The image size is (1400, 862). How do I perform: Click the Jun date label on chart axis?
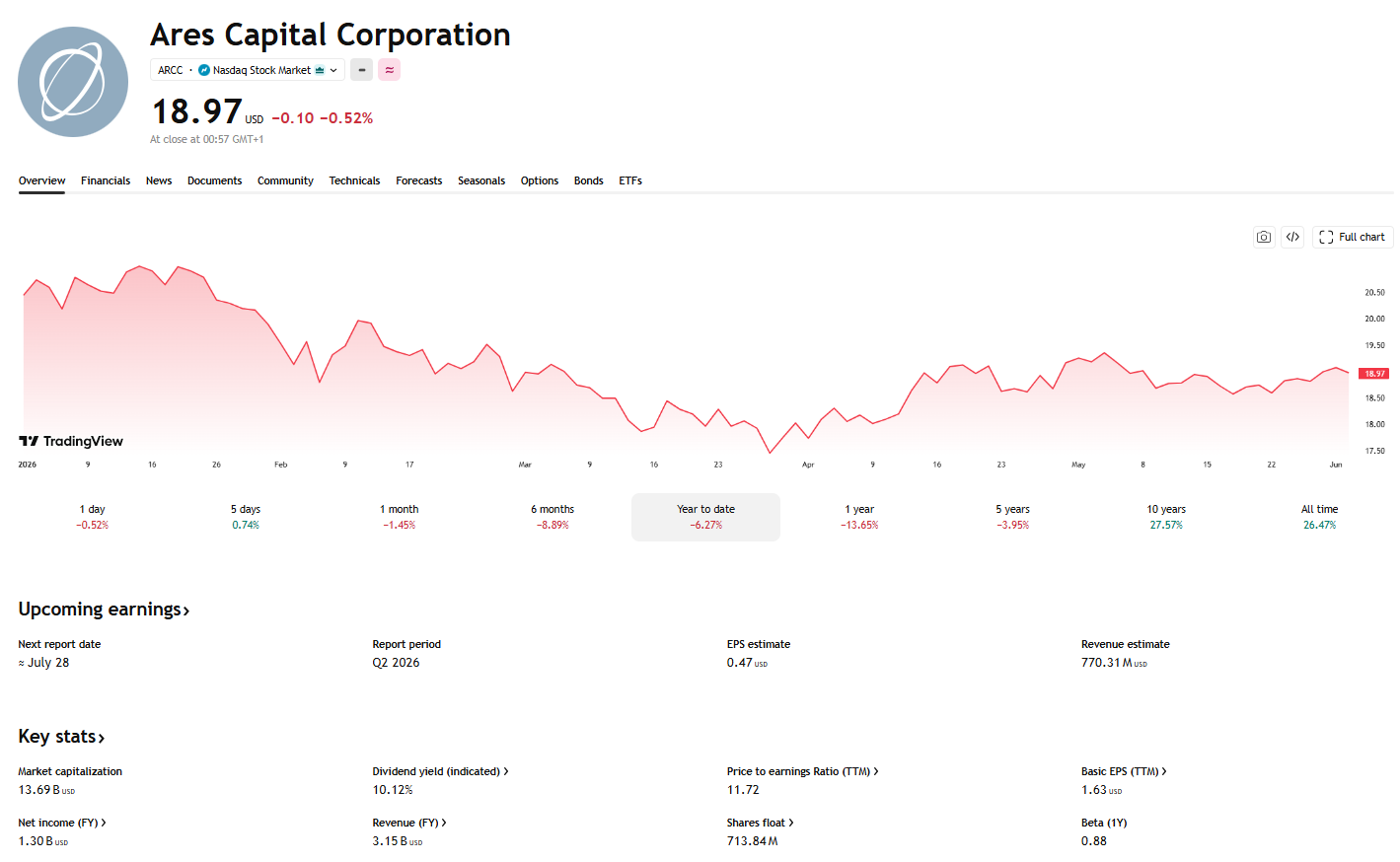[1336, 465]
